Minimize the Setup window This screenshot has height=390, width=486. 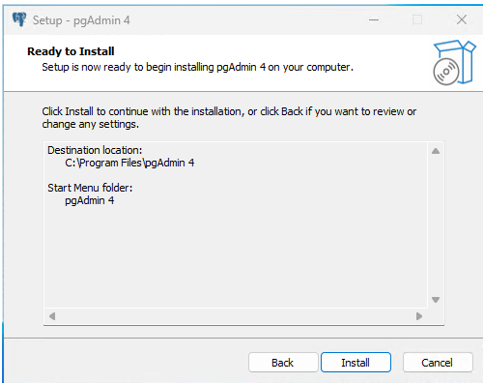[x=374, y=20]
